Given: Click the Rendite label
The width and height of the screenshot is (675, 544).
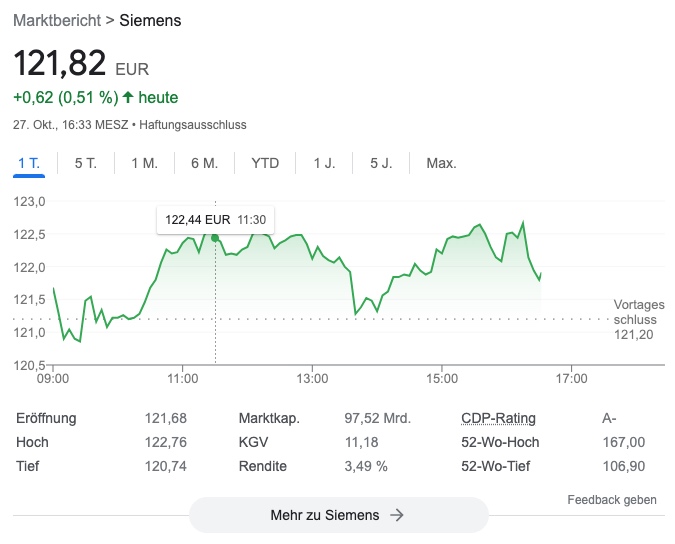Looking at the screenshot, I should [263, 466].
